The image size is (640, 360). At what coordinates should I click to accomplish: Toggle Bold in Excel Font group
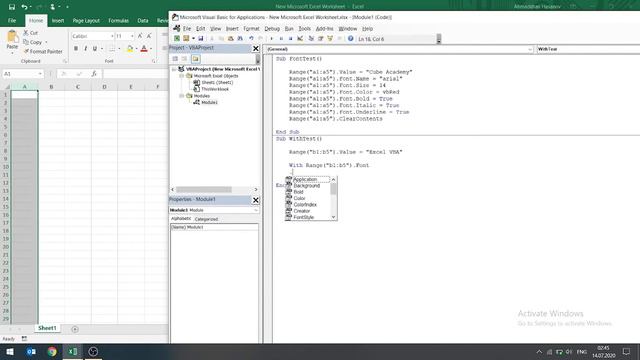[76, 49]
